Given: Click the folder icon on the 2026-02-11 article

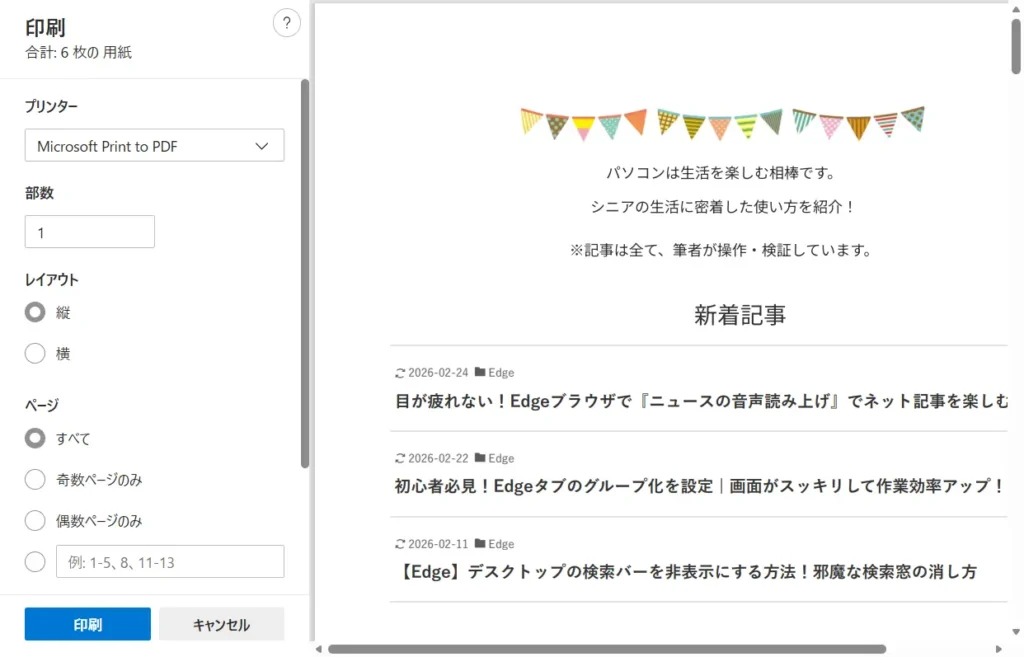Looking at the screenshot, I should [x=480, y=544].
